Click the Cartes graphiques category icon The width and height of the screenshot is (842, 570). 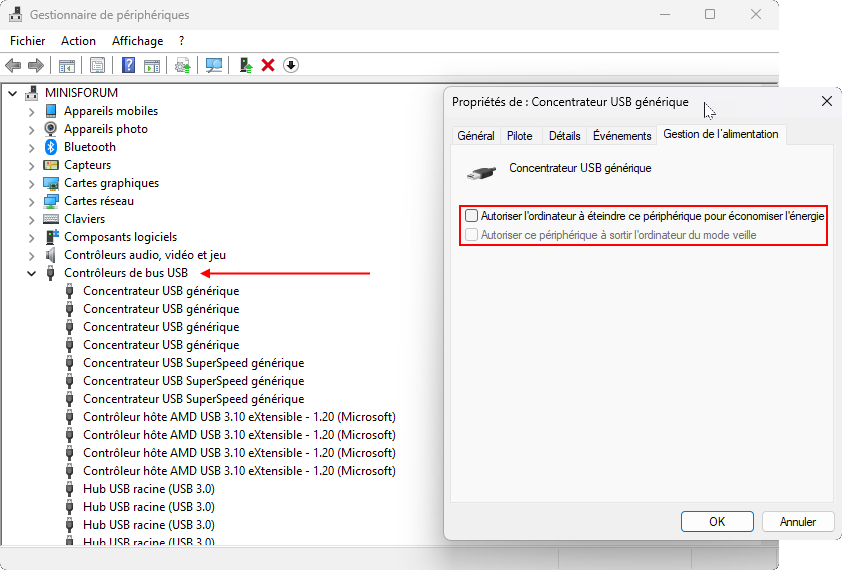click(51, 183)
